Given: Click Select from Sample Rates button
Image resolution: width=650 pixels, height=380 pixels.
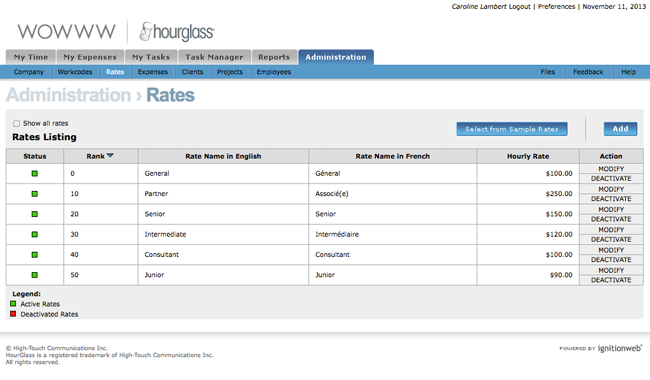Looking at the screenshot, I should tap(512, 129).
